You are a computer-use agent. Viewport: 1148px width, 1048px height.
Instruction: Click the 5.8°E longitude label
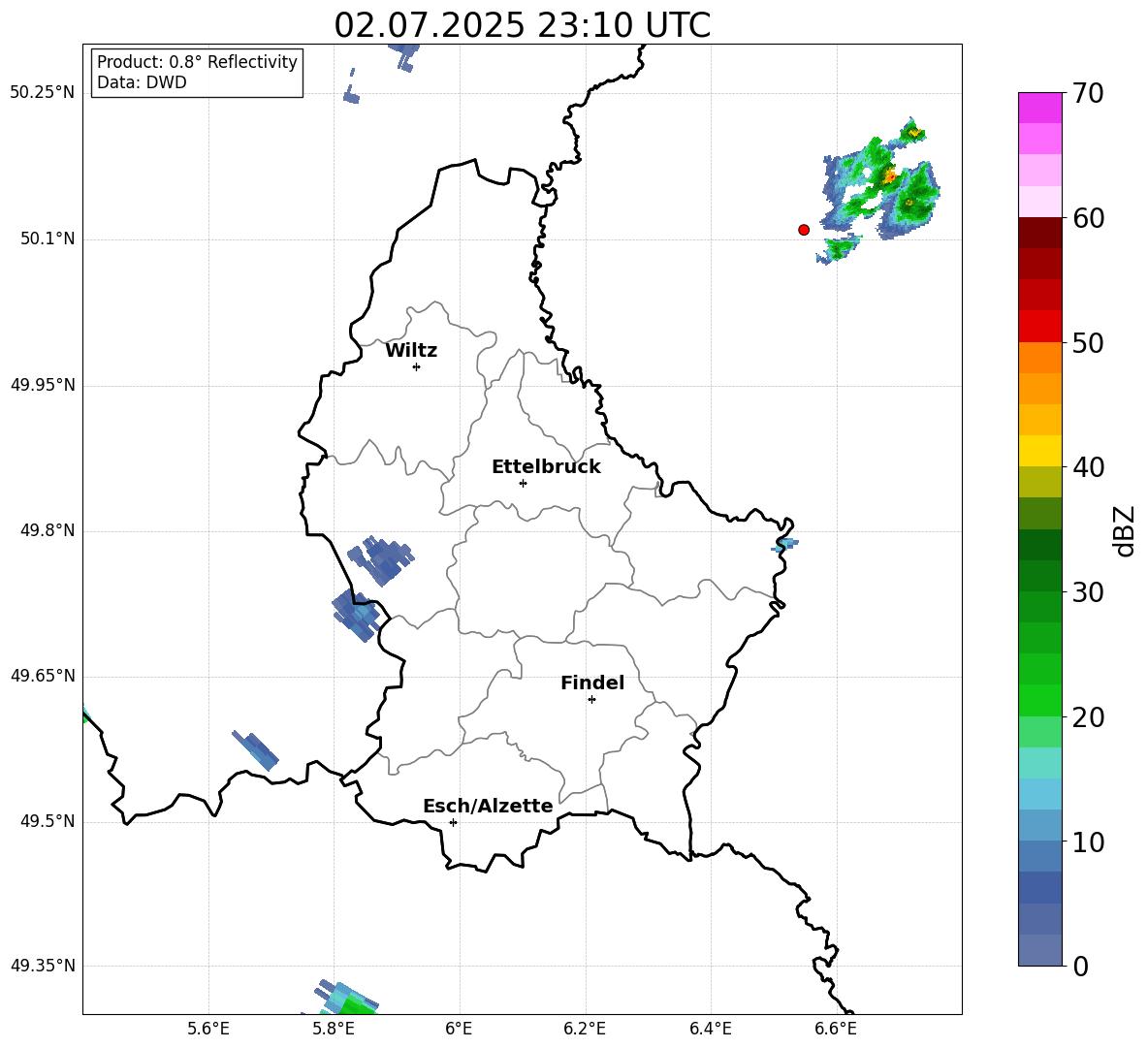click(334, 1029)
